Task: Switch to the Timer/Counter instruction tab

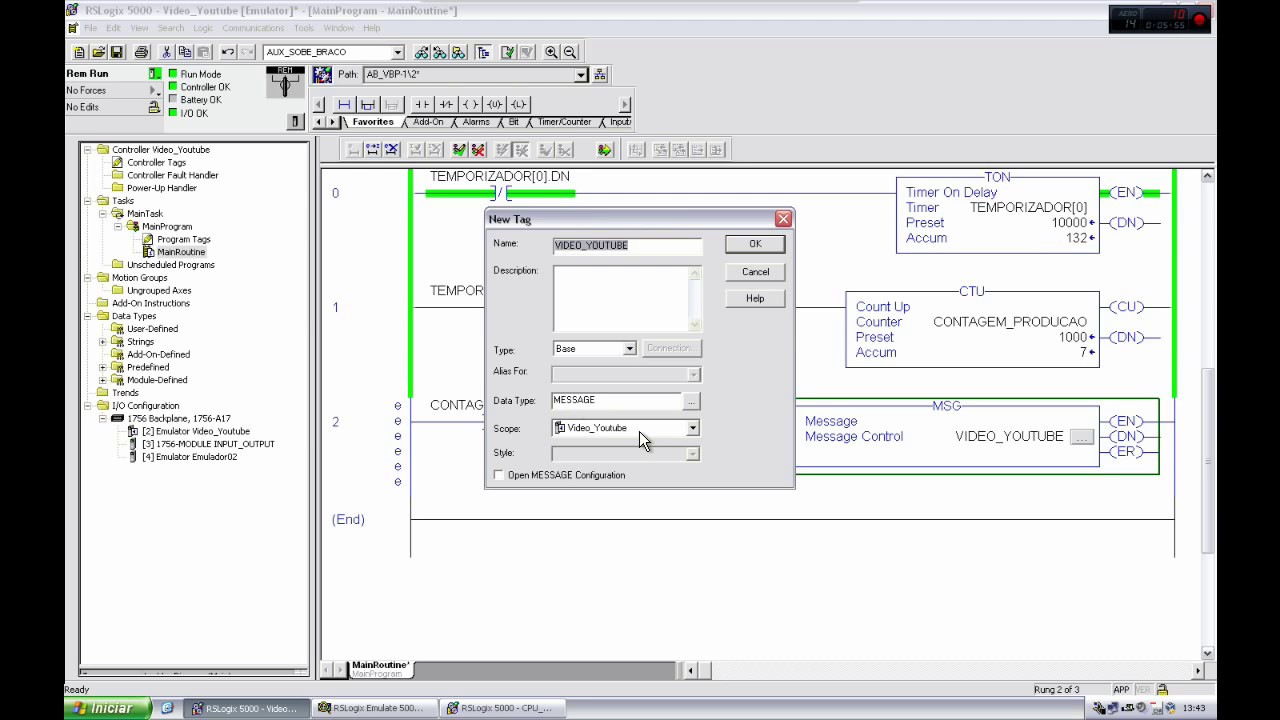Action: [x=564, y=122]
